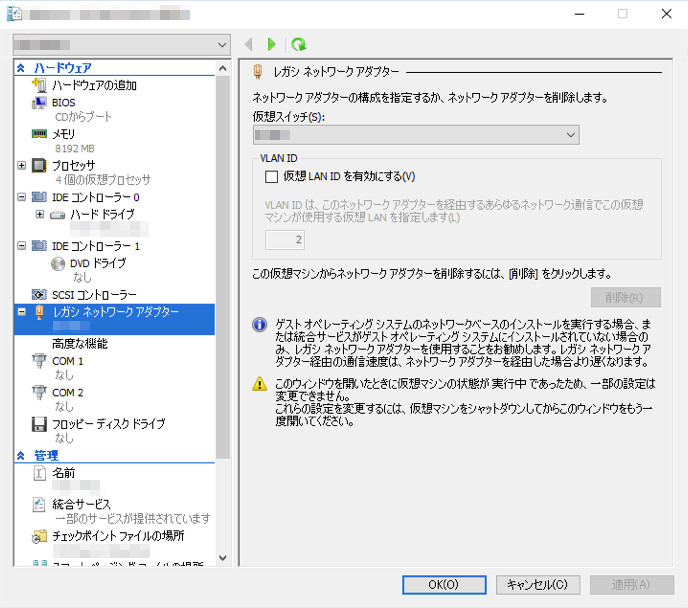Select SCSI コントローラー item
The image size is (688, 608).
point(94,295)
